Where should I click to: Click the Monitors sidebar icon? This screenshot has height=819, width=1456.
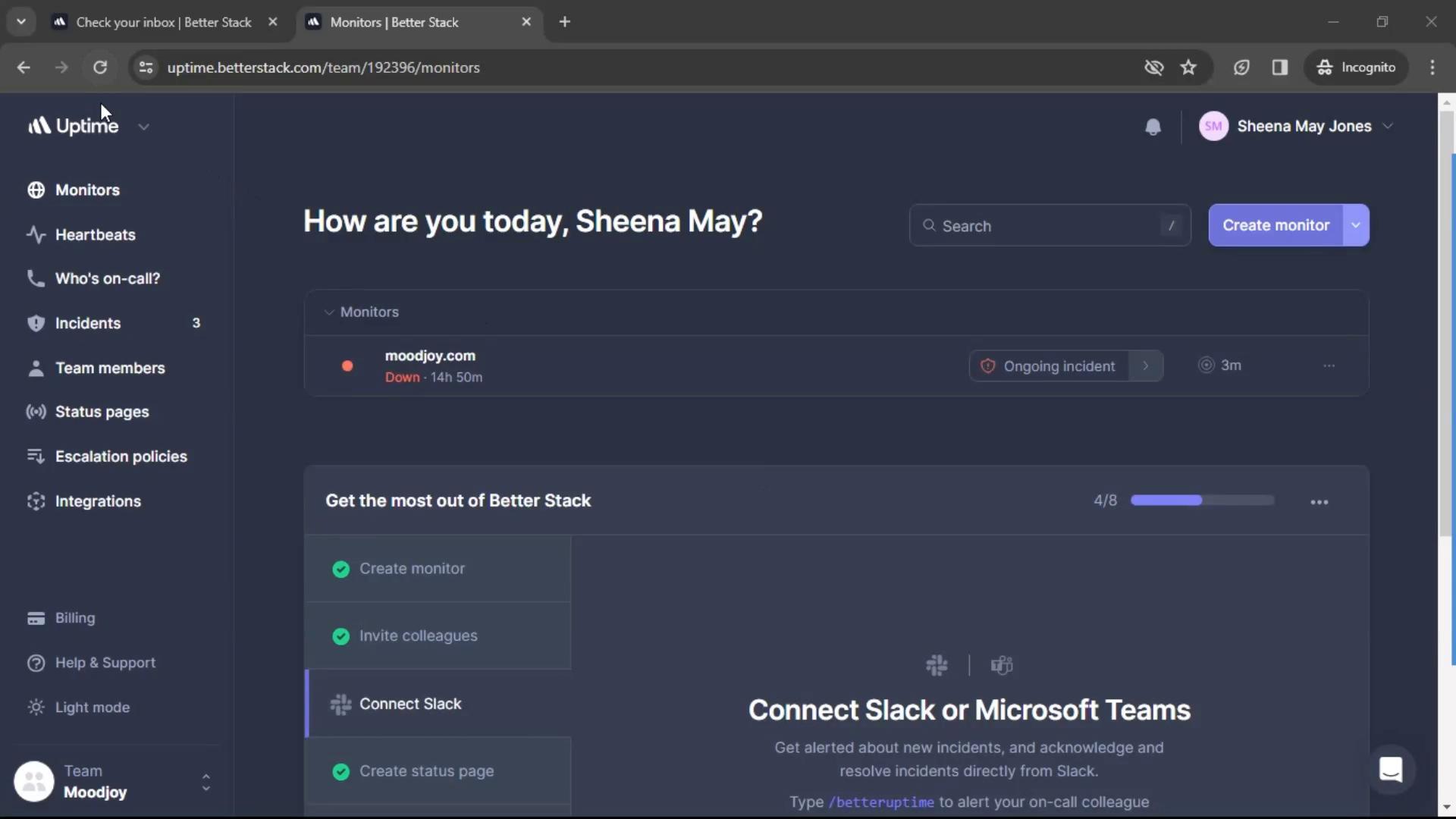pyautogui.click(x=35, y=190)
